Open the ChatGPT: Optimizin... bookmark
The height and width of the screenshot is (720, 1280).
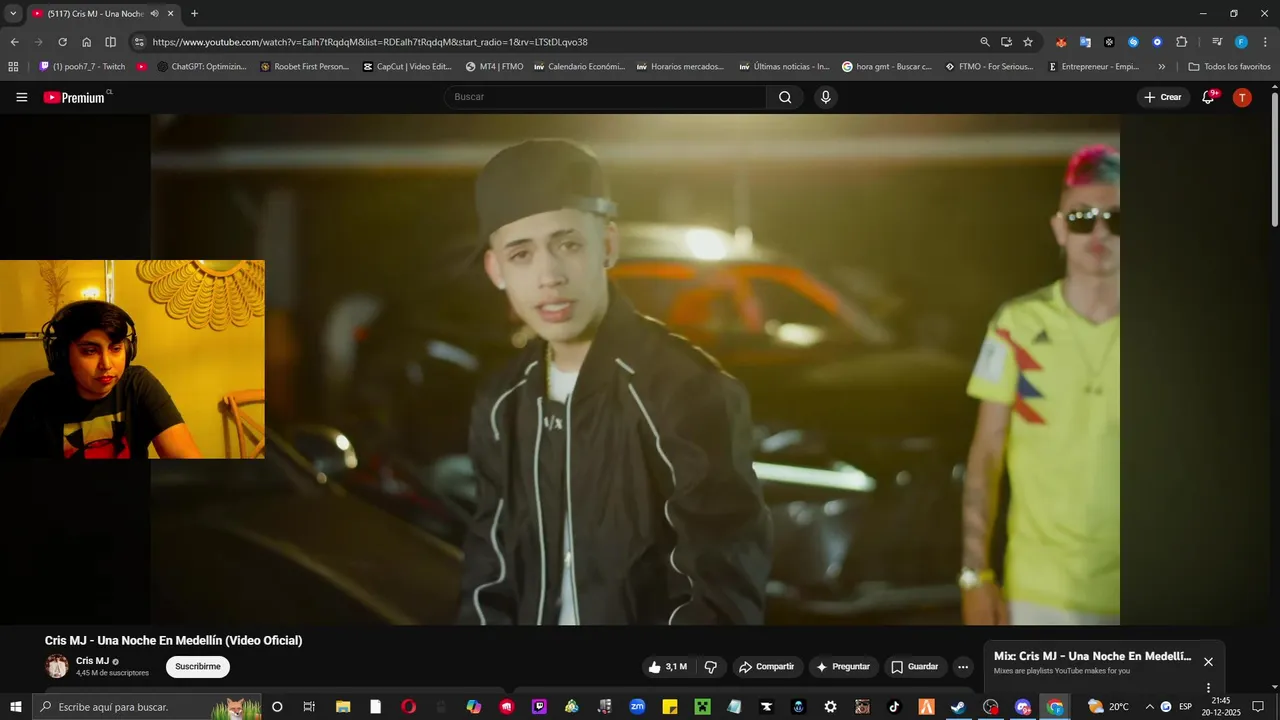(x=202, y=67)
